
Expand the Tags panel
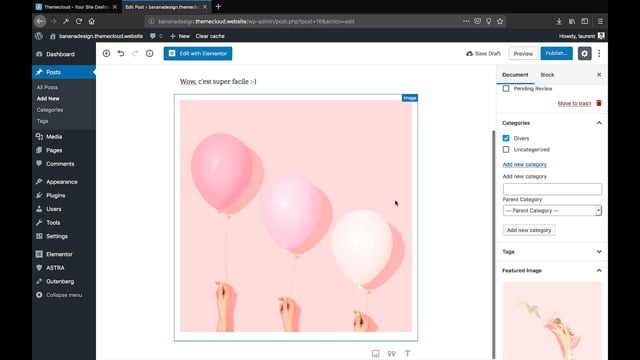coord(599,252)
